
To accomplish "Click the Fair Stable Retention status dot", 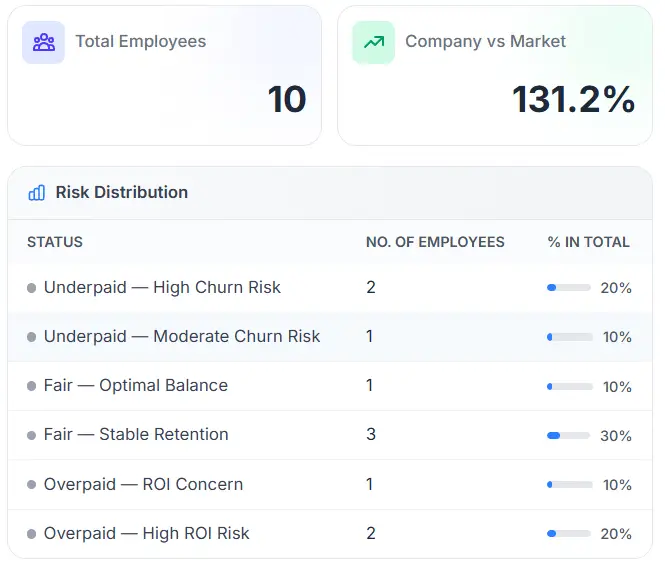I will [32, 435].
